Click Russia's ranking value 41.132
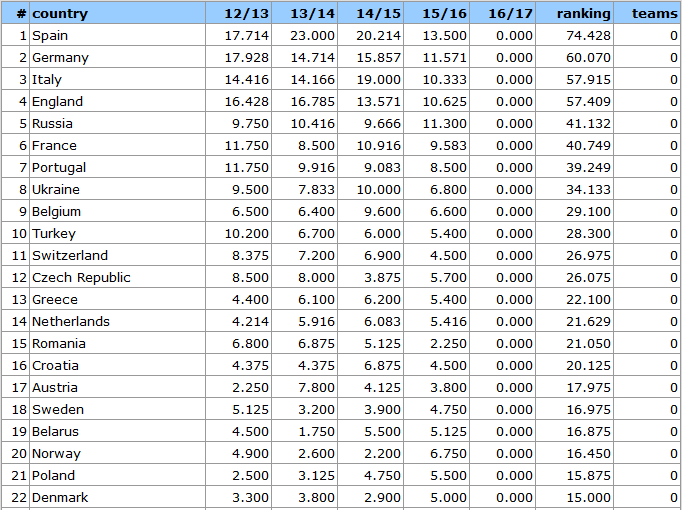Viewport: 682px width, 510px height. coord(588,123)
